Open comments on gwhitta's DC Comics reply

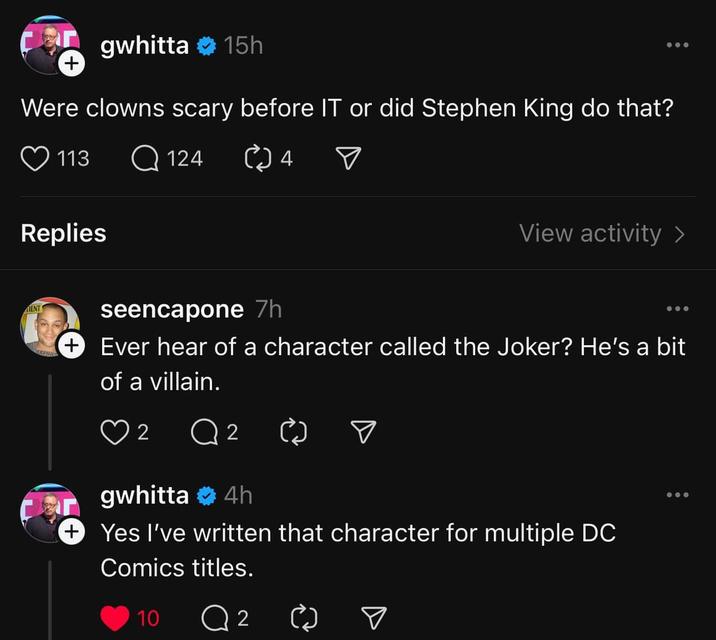click(215, 618)
